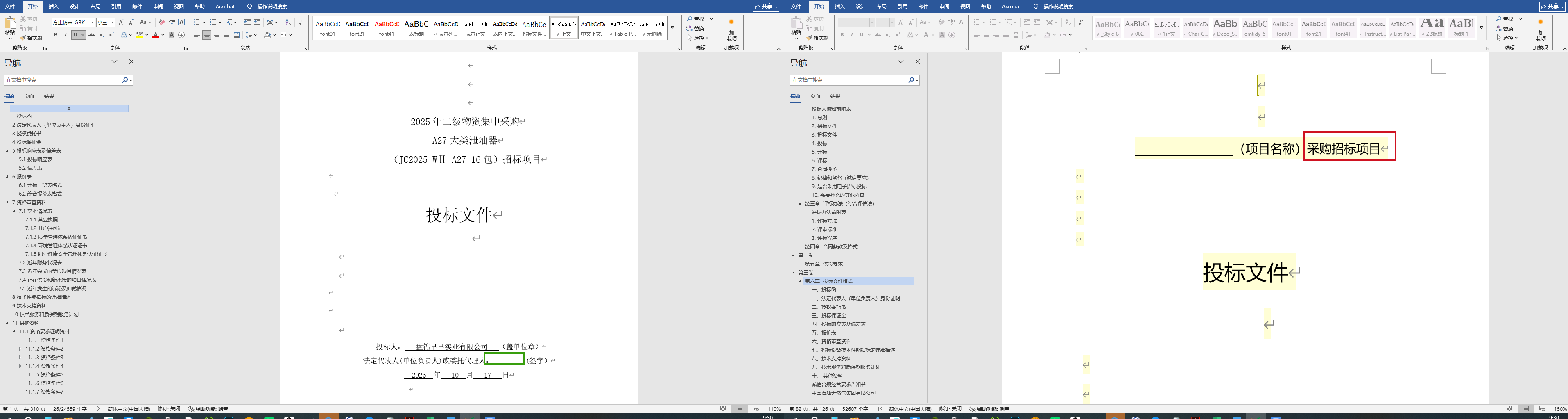Viewport: 1568px width, 419px height.
Task: Open text effects (blue outlined A) in left window
Action: click(124, 35)
